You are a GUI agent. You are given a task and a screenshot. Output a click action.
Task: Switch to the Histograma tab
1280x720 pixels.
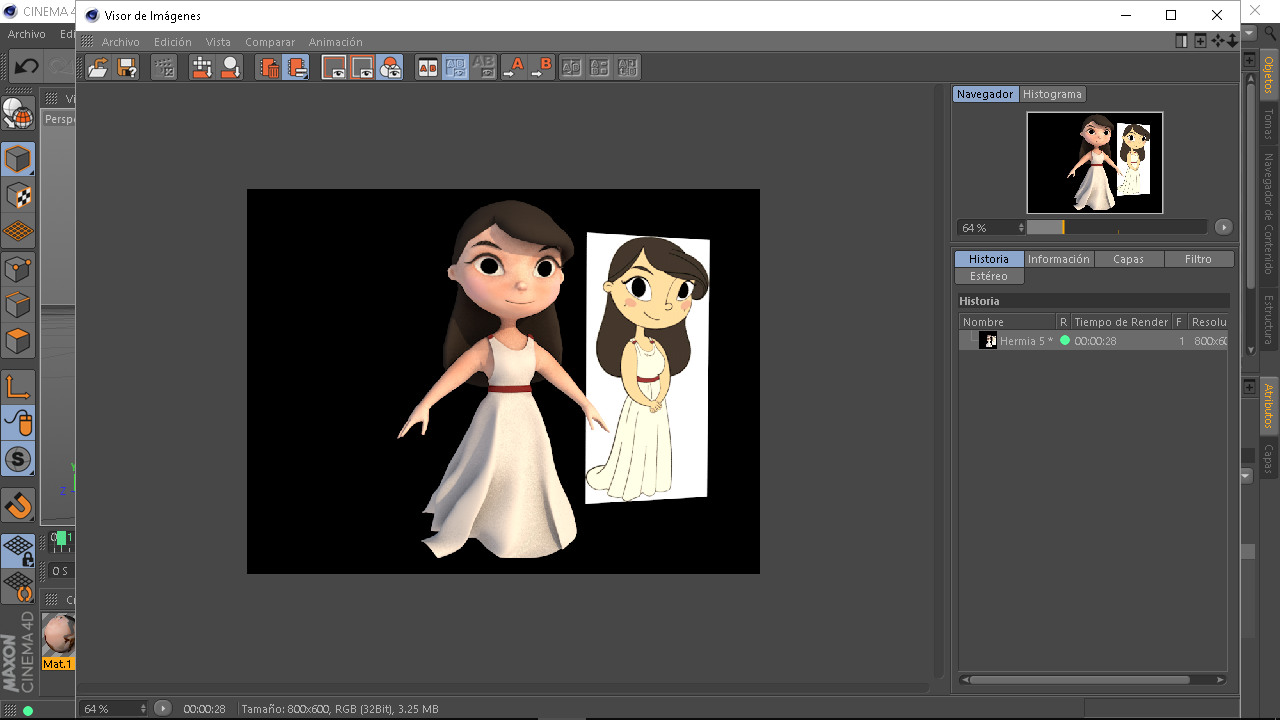(x=1052, y=94)
